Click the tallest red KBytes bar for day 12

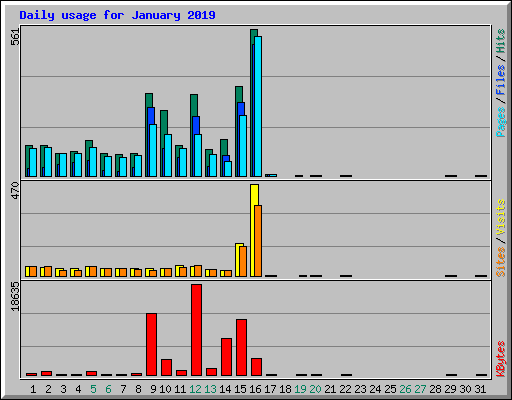pos(196,330)
